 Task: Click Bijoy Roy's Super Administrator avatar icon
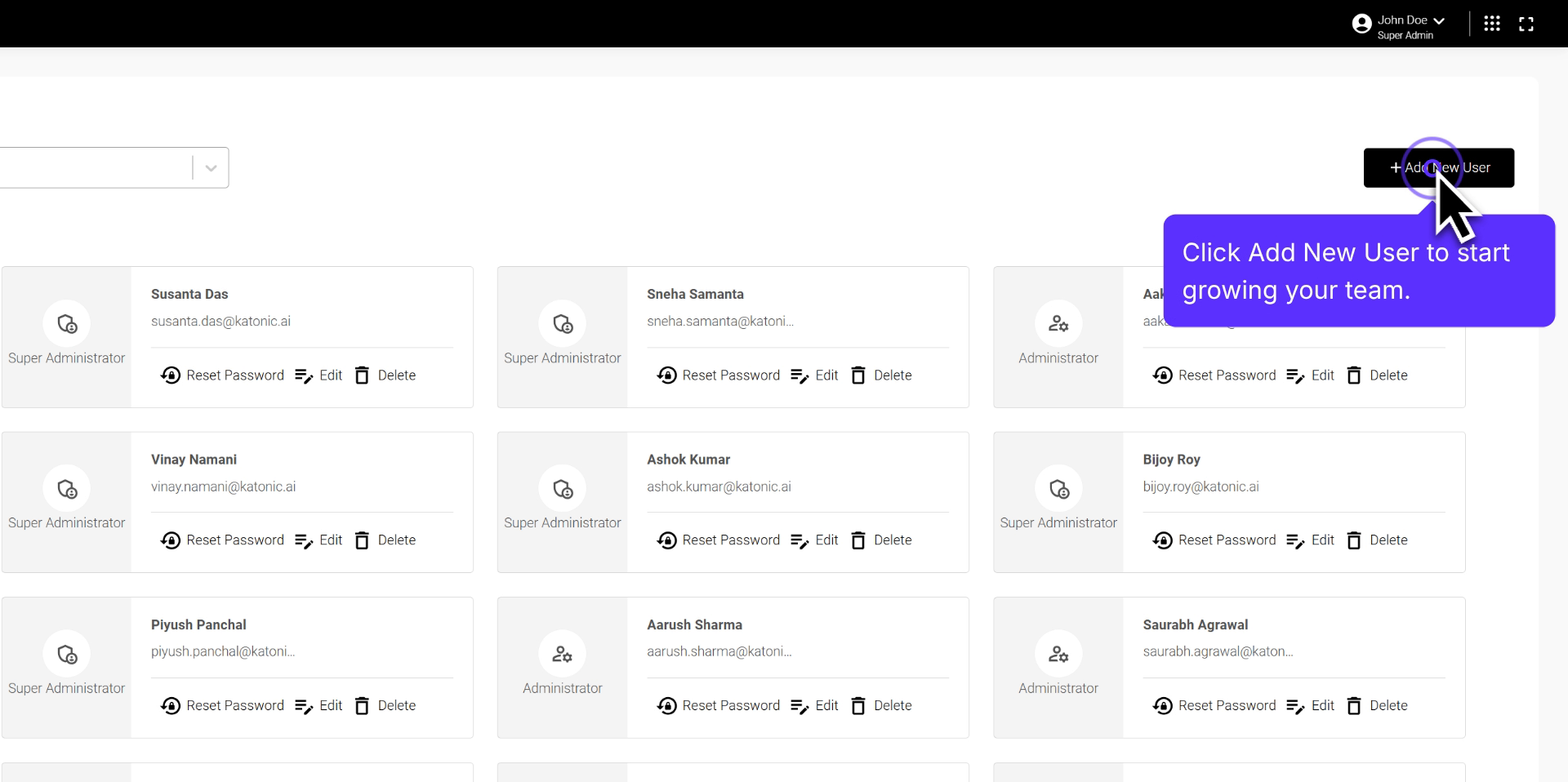point(1058,489)
